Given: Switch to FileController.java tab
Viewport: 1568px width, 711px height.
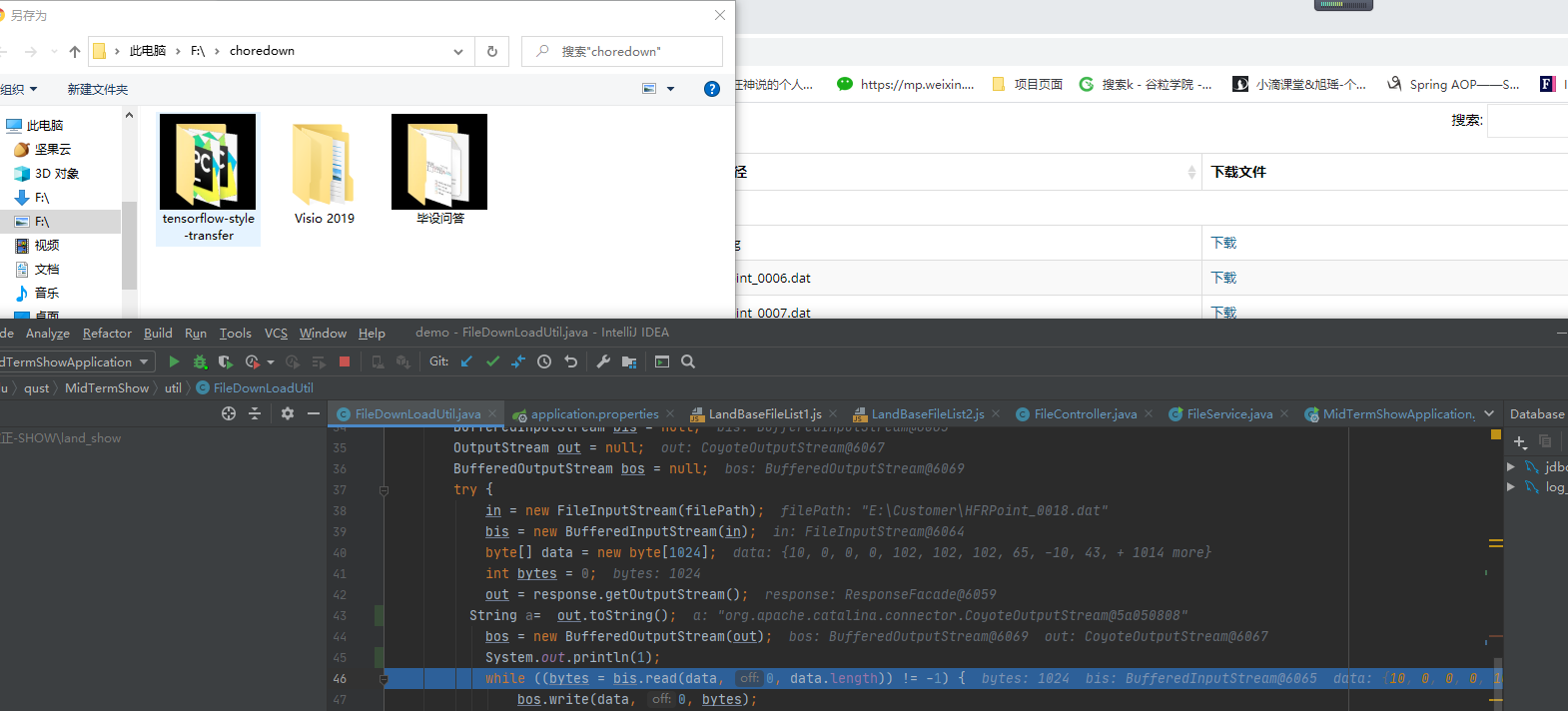Looking at the screenshot, I should click(x=1085, y=413).
